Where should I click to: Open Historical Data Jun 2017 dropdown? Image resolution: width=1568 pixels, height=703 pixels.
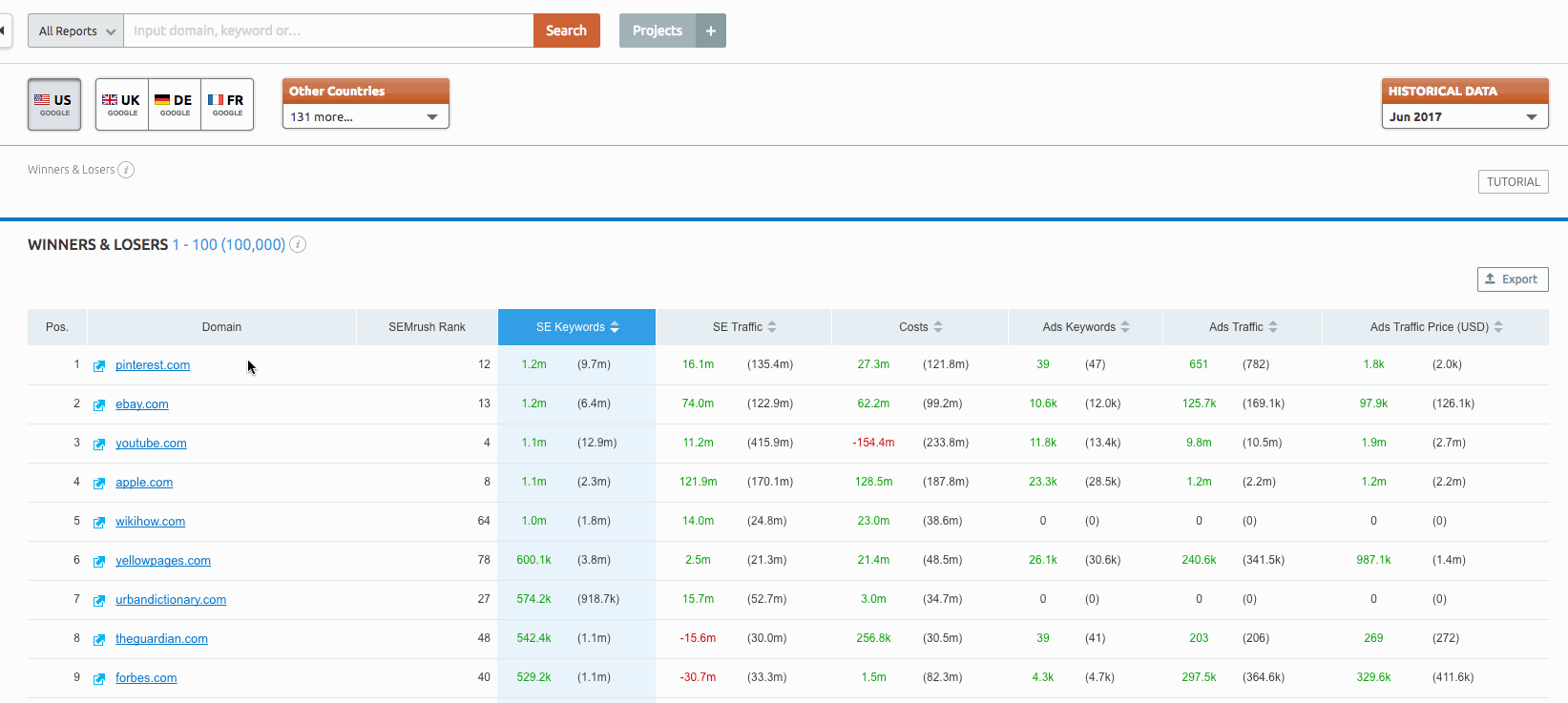pos(1465,116)
